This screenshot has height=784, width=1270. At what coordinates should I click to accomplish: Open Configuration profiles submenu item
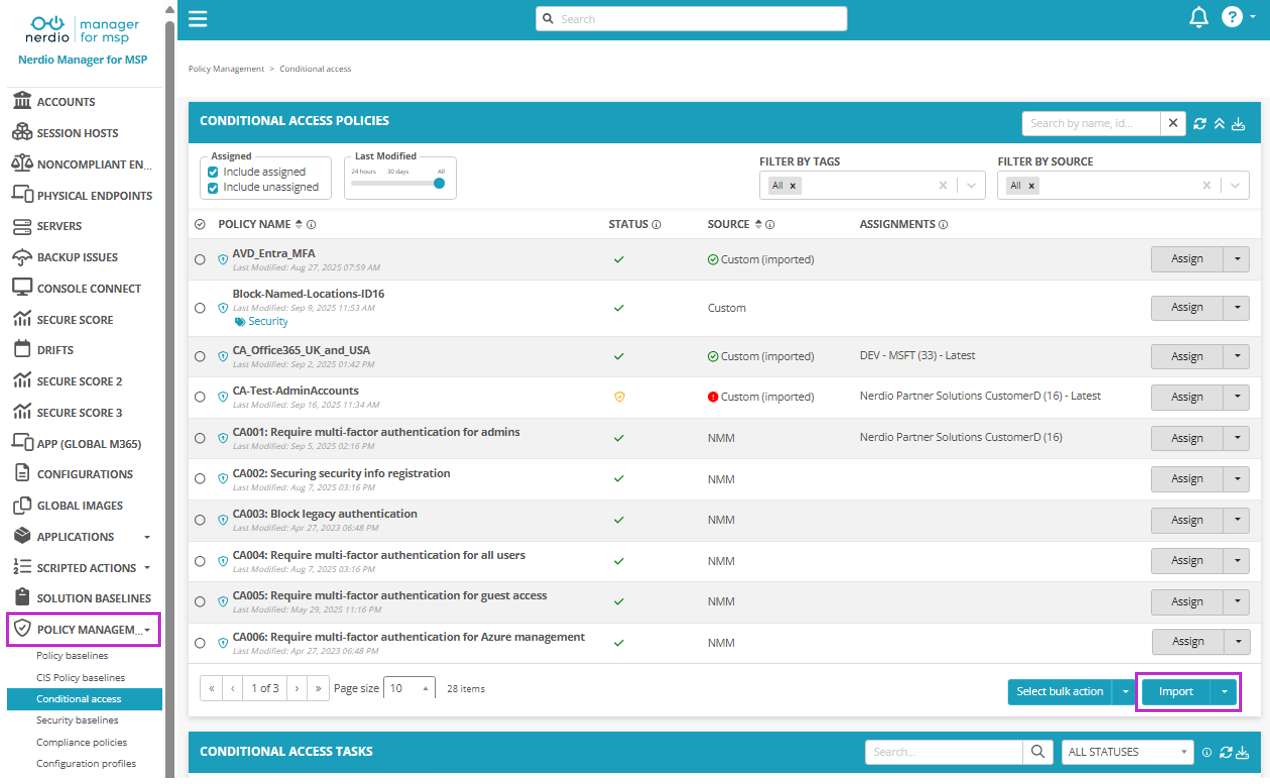86,764
